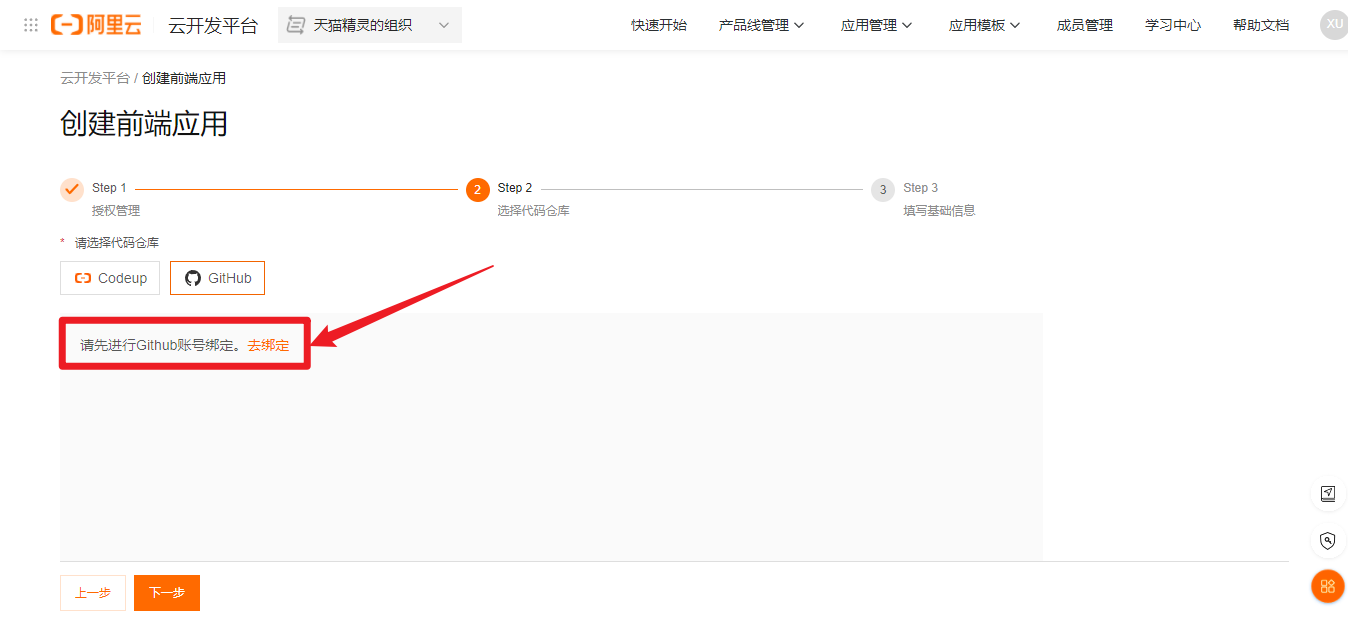Click the 填写基础信息 step label

click(x=939, y=211)
